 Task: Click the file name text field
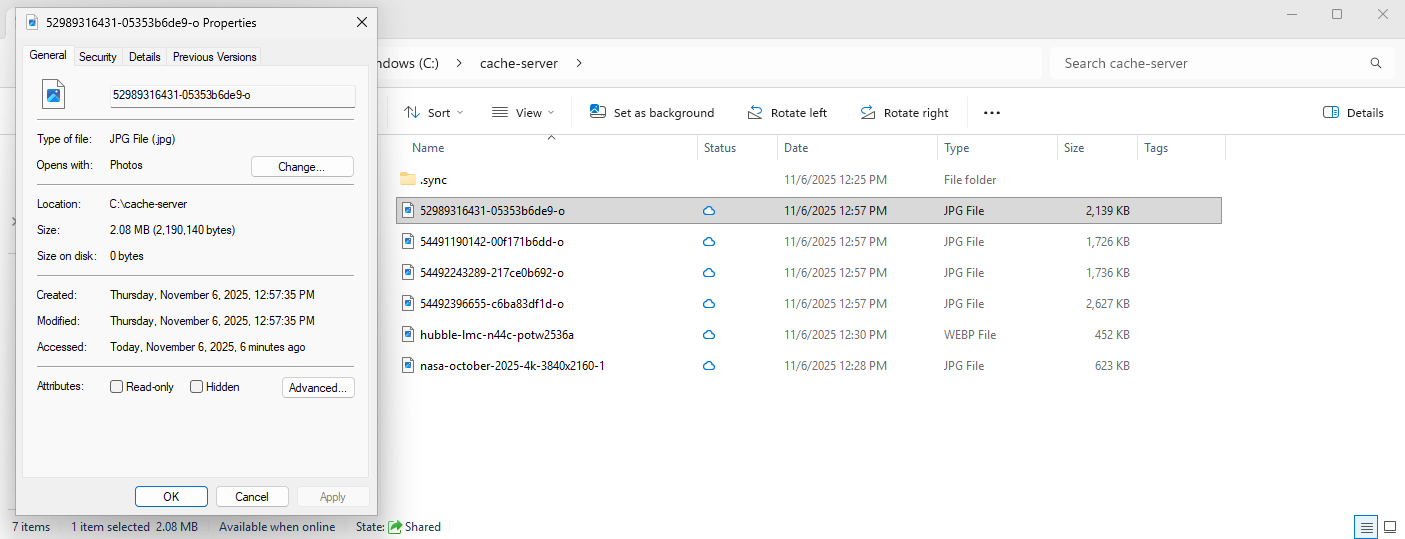[x=232, y=95]
